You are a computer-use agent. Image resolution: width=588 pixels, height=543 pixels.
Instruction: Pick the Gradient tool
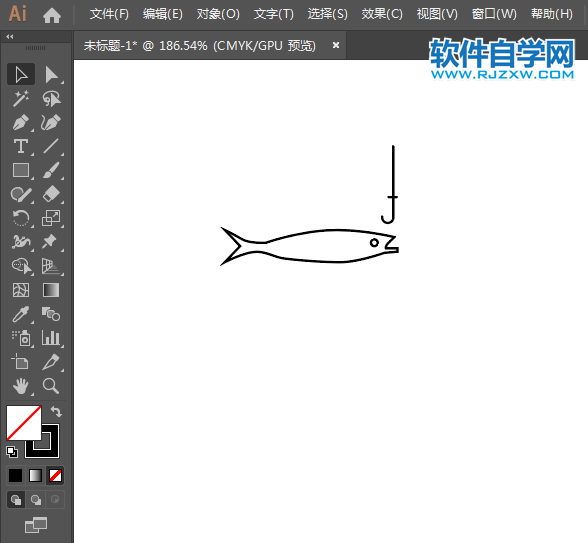pos(51,290)
